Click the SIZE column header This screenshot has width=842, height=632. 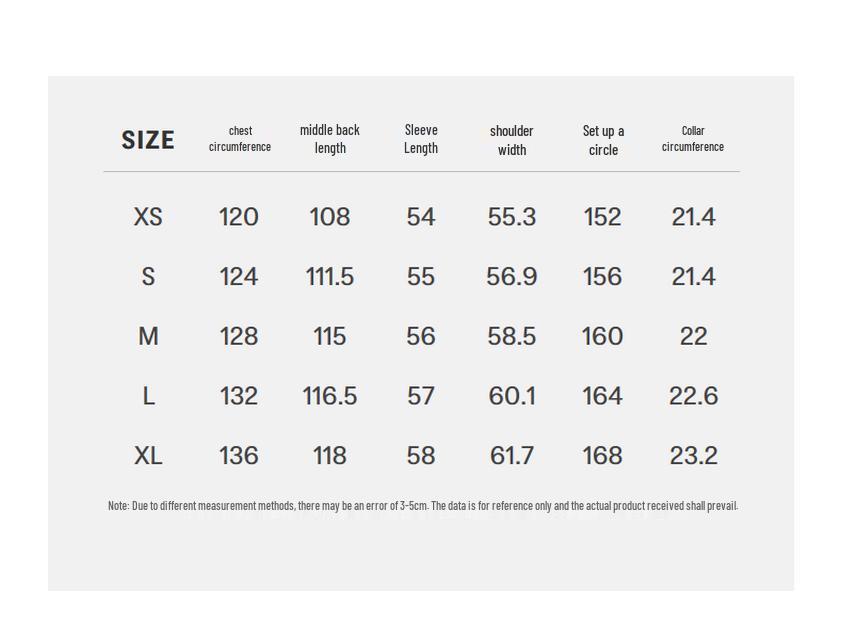point(148,140)
